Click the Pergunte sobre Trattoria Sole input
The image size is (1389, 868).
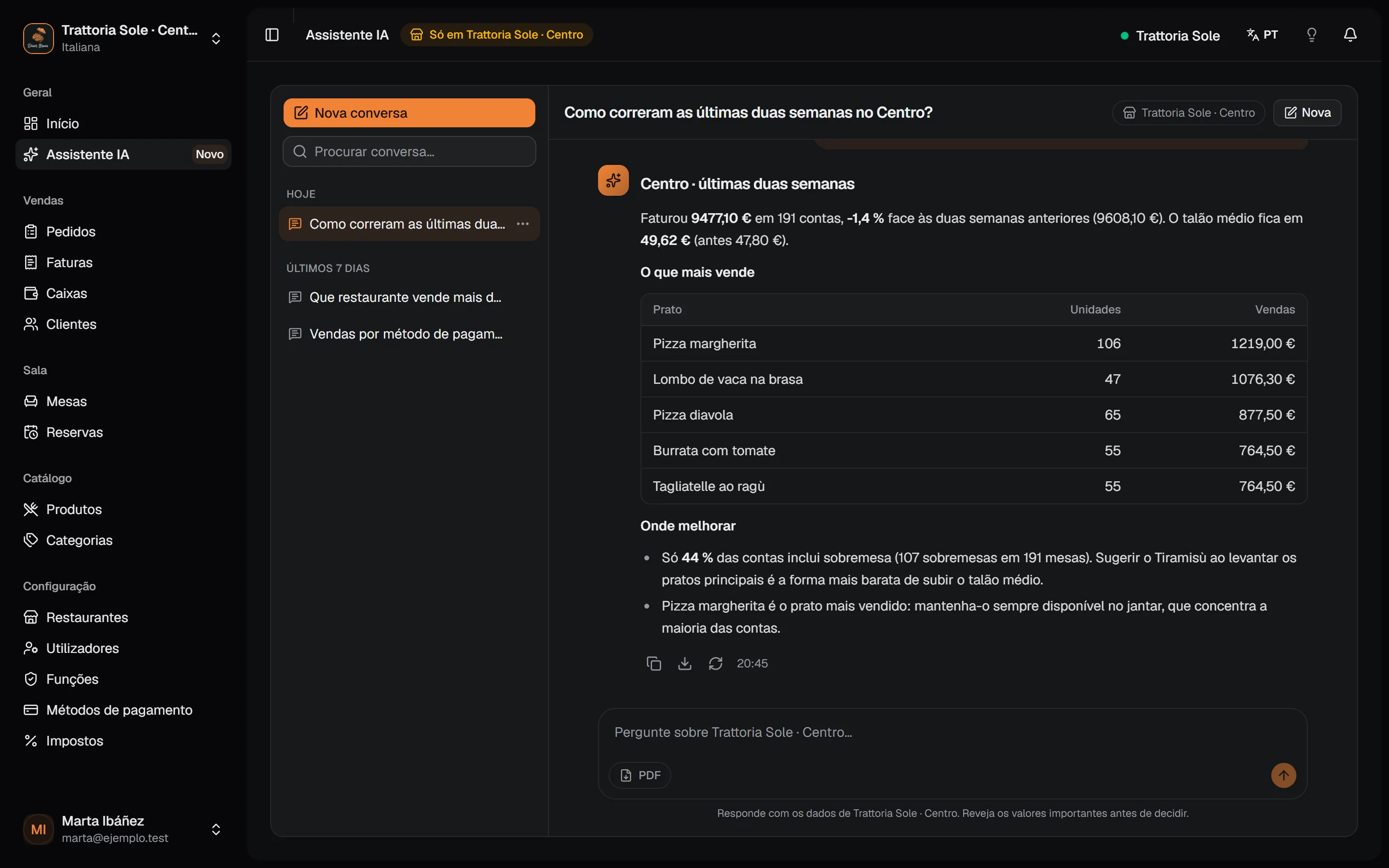(953, 732)
